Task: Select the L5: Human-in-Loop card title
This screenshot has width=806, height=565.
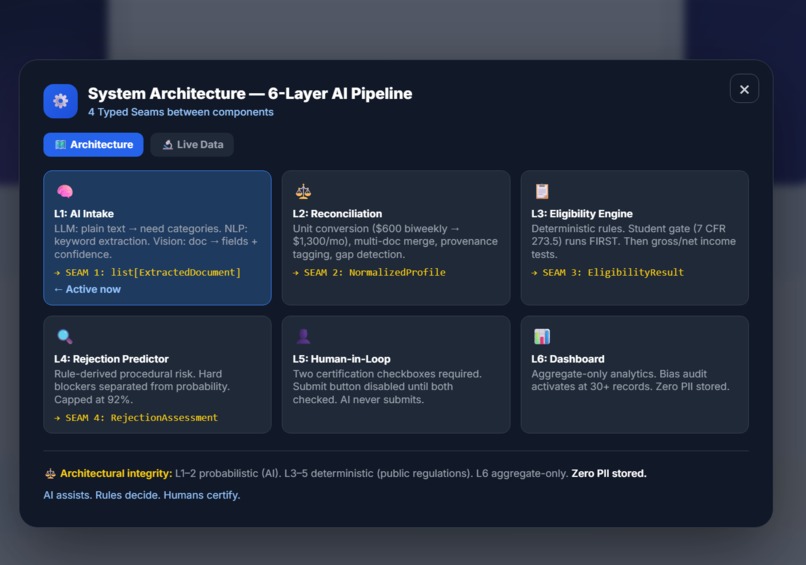Action: (341, 359)
